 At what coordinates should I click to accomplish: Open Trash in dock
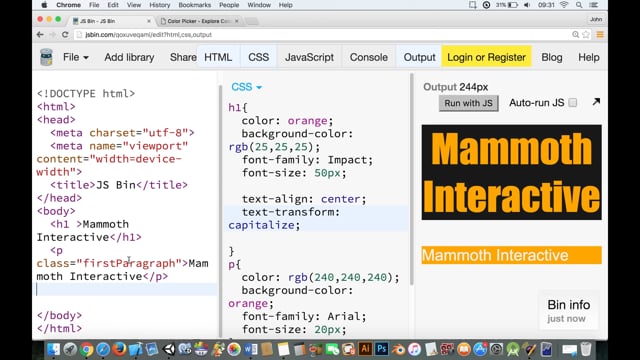586,349
